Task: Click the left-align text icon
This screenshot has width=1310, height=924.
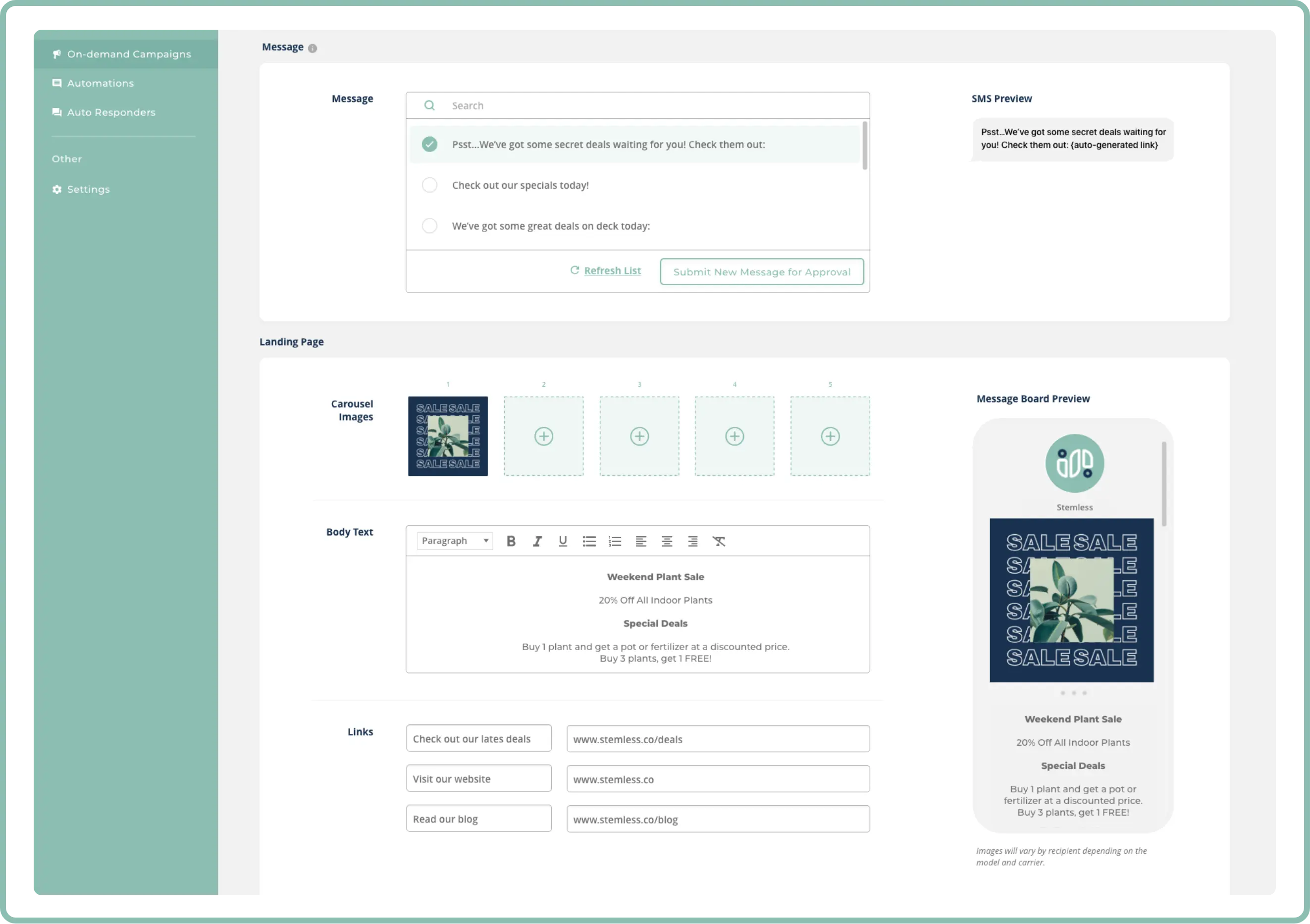Action: (x=641, y=541)
